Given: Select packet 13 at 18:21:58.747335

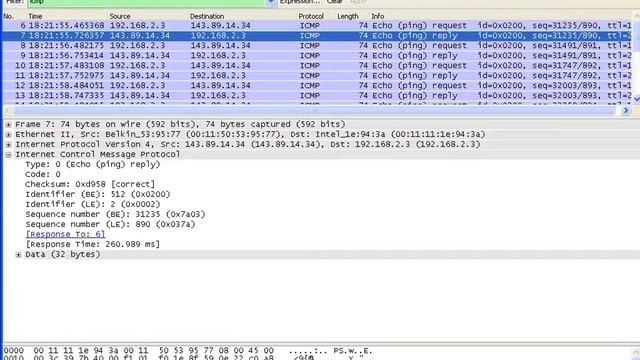Looking at the screenshot, I should click(318, 96).
